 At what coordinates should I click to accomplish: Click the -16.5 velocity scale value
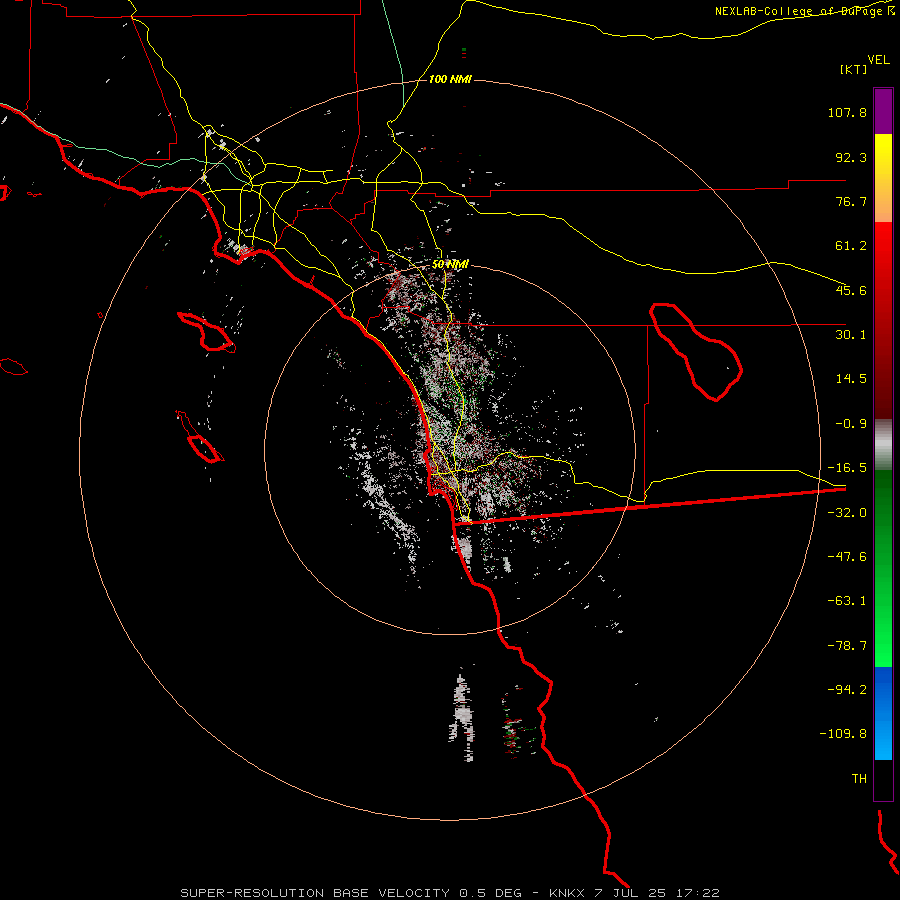[847, 468]
